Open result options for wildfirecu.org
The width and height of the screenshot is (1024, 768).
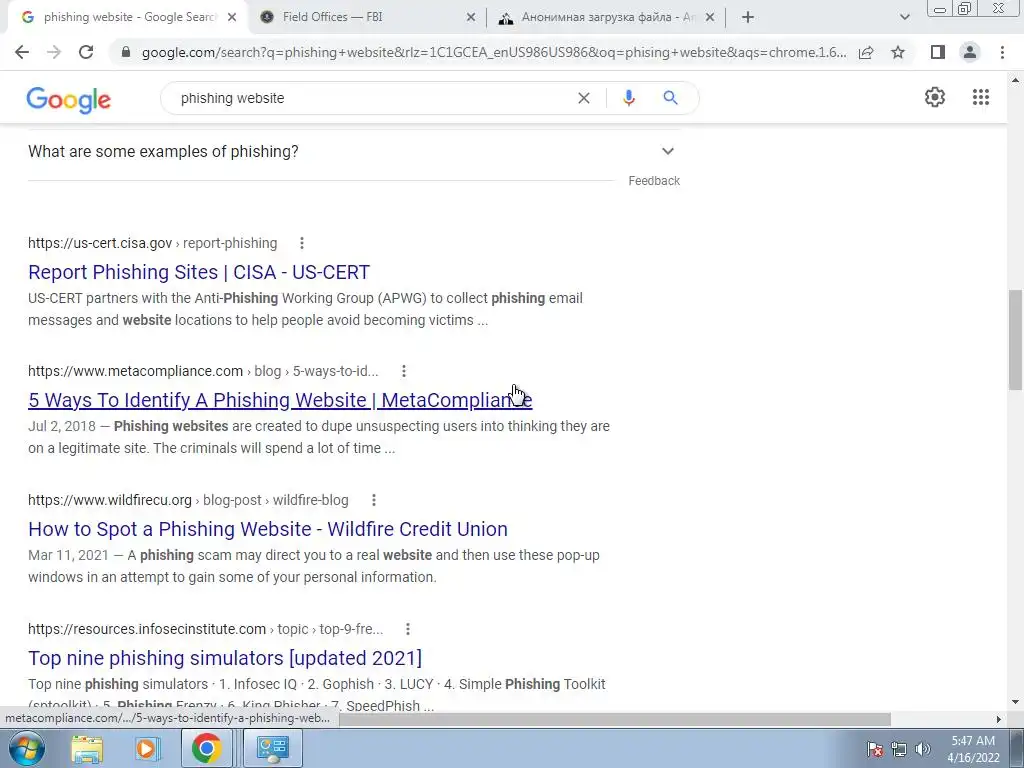point(374,500)
